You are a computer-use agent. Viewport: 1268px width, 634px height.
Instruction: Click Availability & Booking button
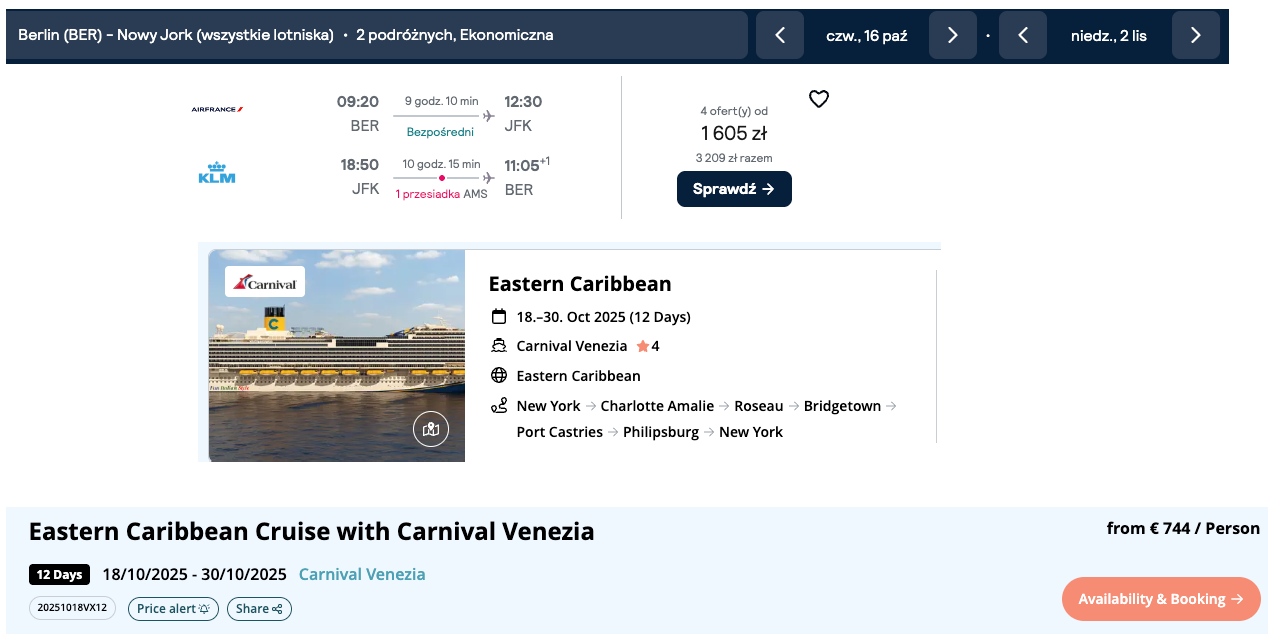pos(1160,599)
